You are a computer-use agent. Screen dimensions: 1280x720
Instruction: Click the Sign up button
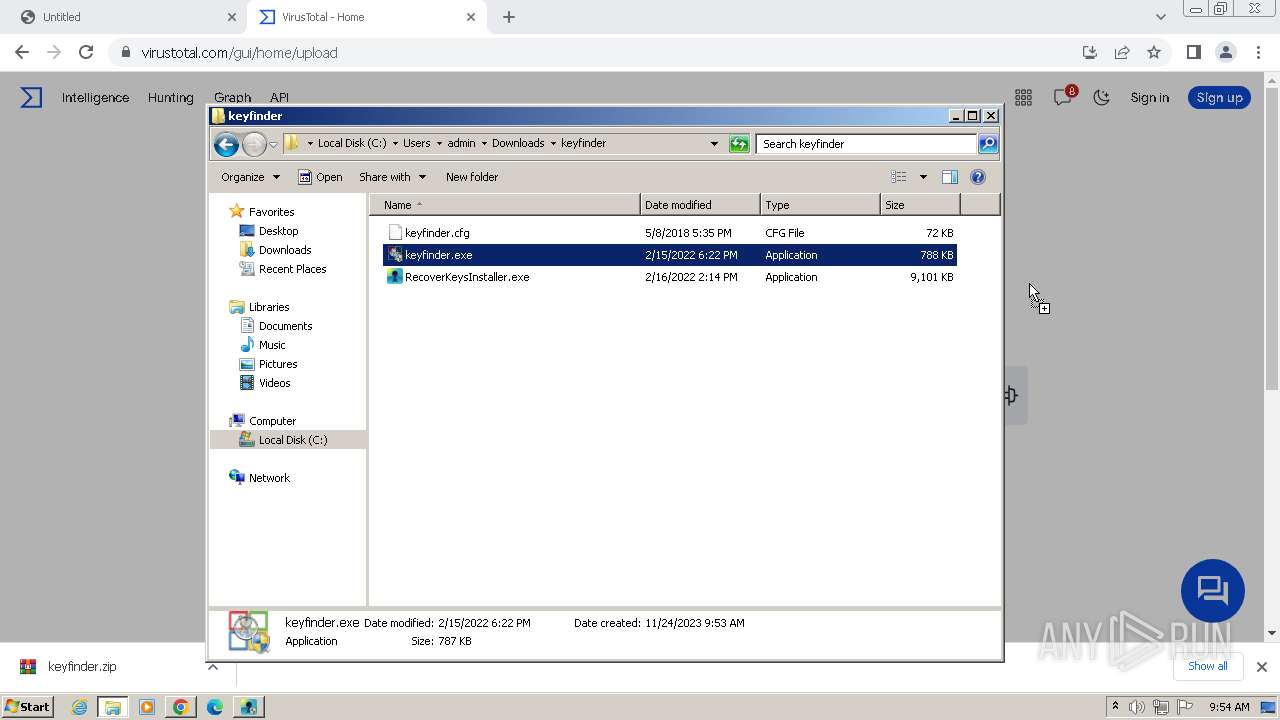click(1219, 98)
